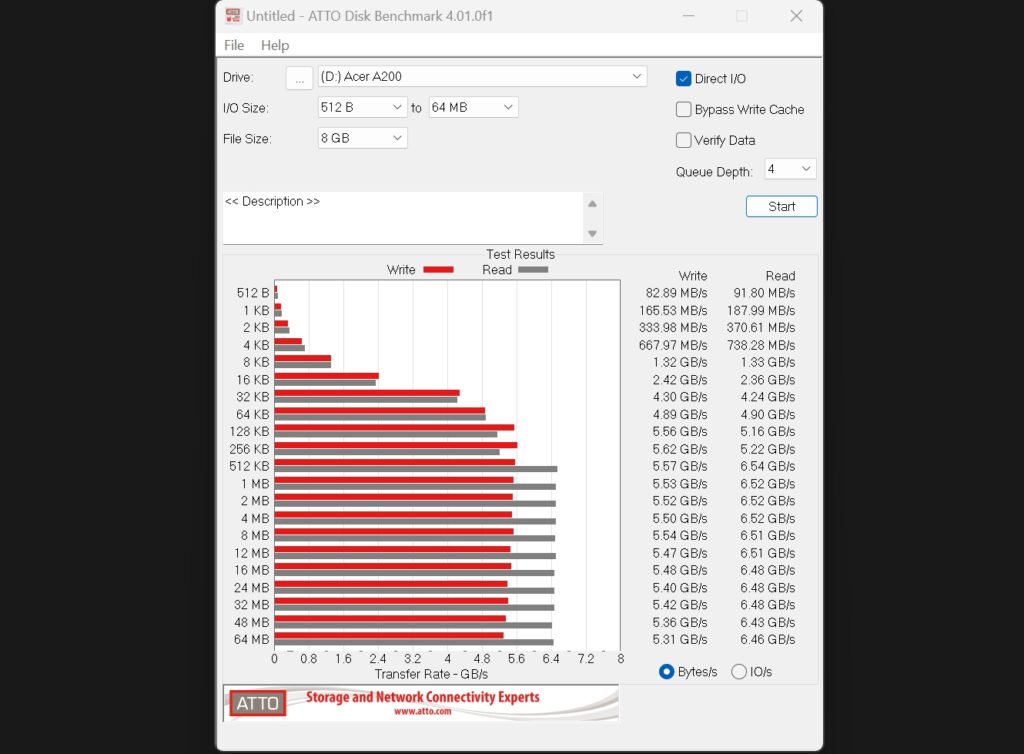Minimize the ATTO Disk Benchmark window
The height and width of the screenshot is (754, 1024).
click(x=688, y=16)
